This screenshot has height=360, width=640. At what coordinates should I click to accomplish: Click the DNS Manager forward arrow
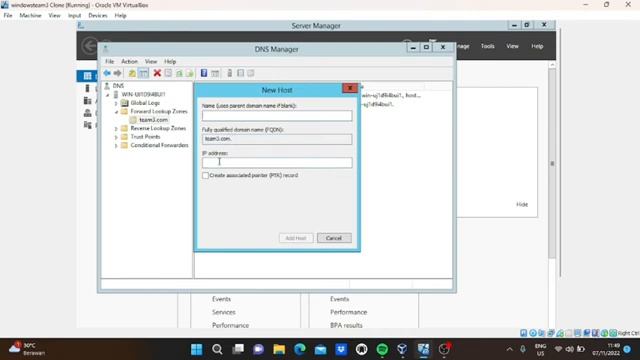click(x=118, y=73)
